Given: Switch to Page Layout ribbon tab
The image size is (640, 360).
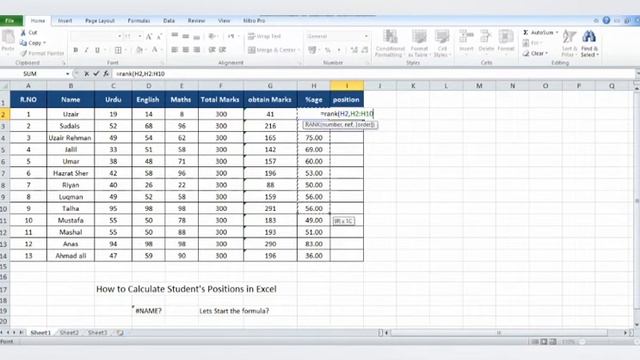Looking at the screenshot, I should click(100, 20).
